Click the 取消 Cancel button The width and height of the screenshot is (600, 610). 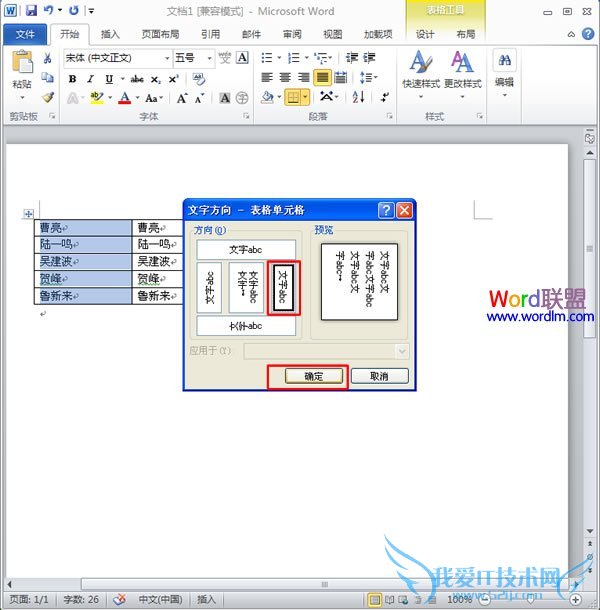[379, 376]
